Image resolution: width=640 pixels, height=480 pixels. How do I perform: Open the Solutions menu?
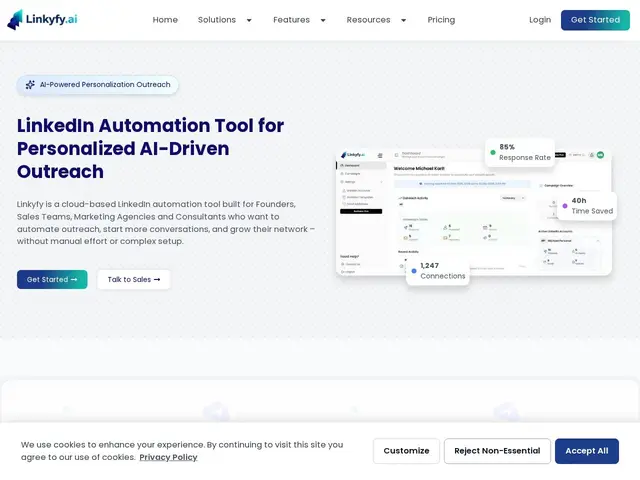pos(217,20)
